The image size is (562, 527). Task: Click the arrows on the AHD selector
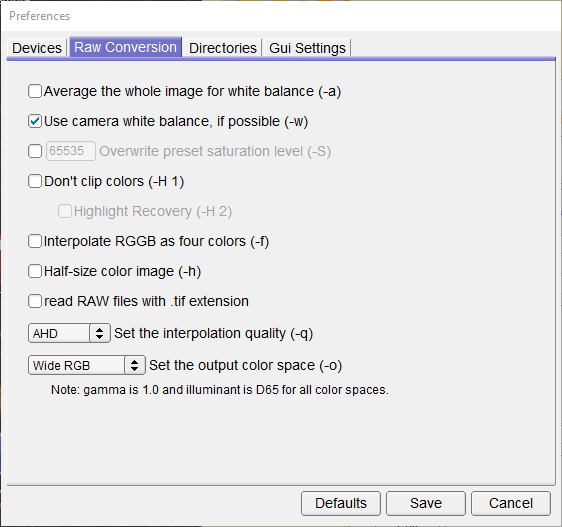tap(100, 333)
